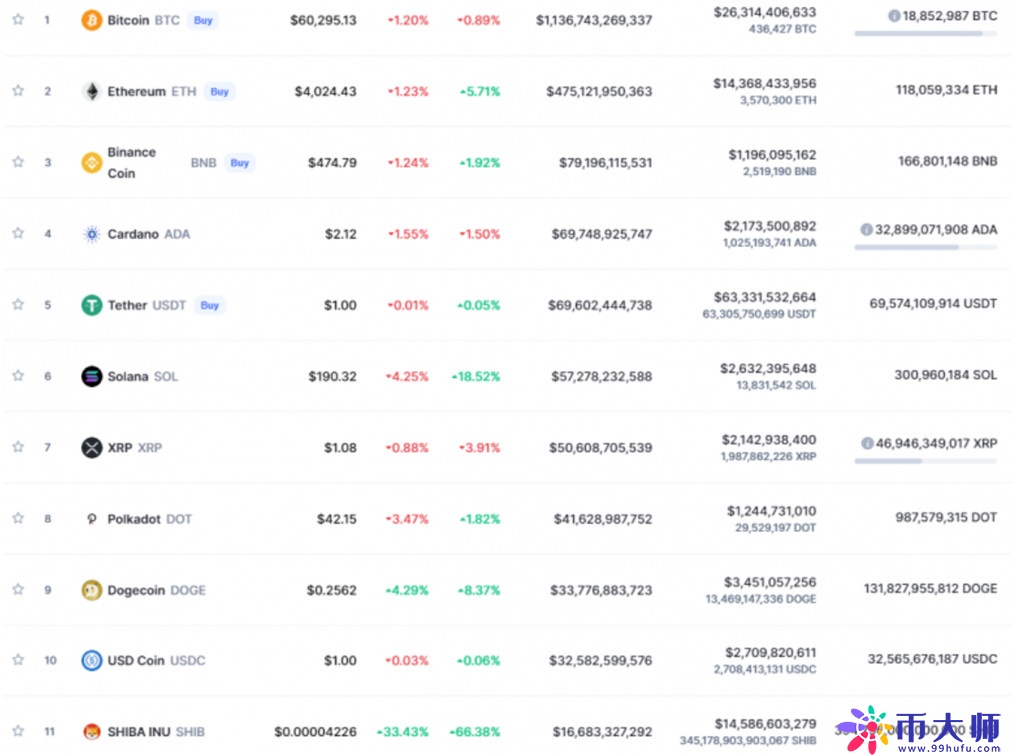The width and height of the screenshot is (1024, 755).
Task: Star SHIBA INU for watchlist
Action: coord(18,731)
